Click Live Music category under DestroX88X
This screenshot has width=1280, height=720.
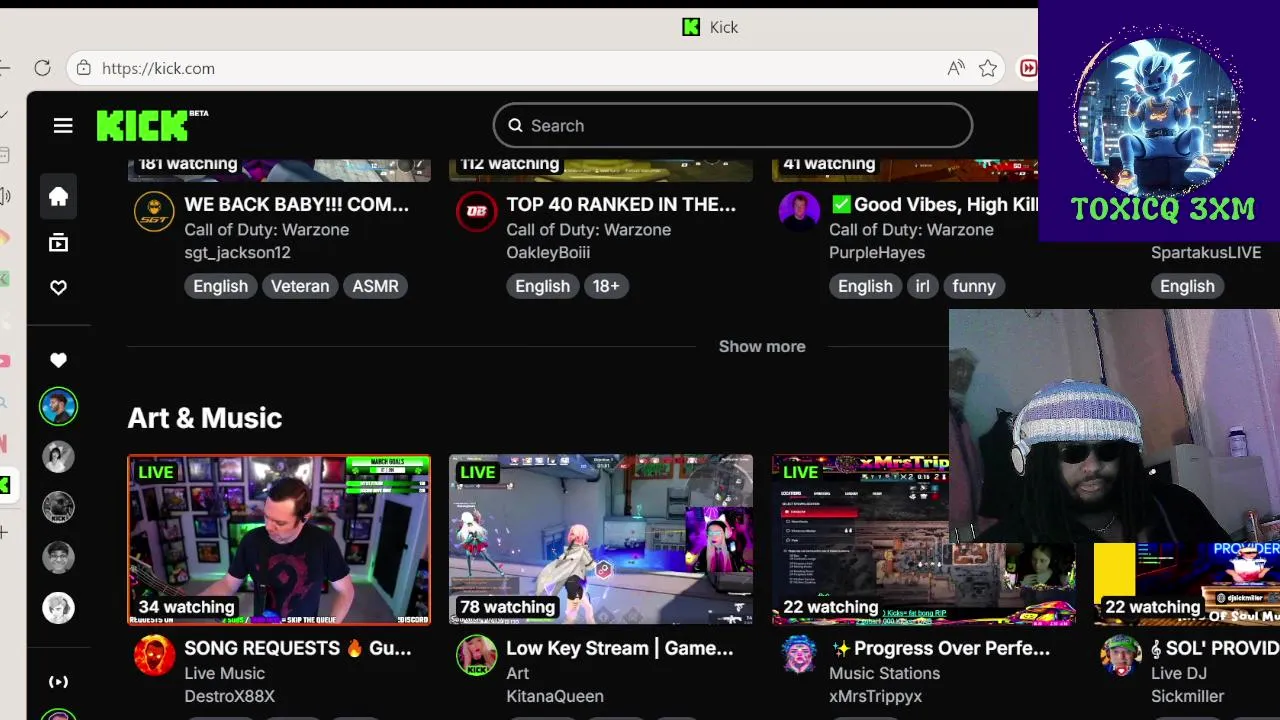tap(225, 673)
